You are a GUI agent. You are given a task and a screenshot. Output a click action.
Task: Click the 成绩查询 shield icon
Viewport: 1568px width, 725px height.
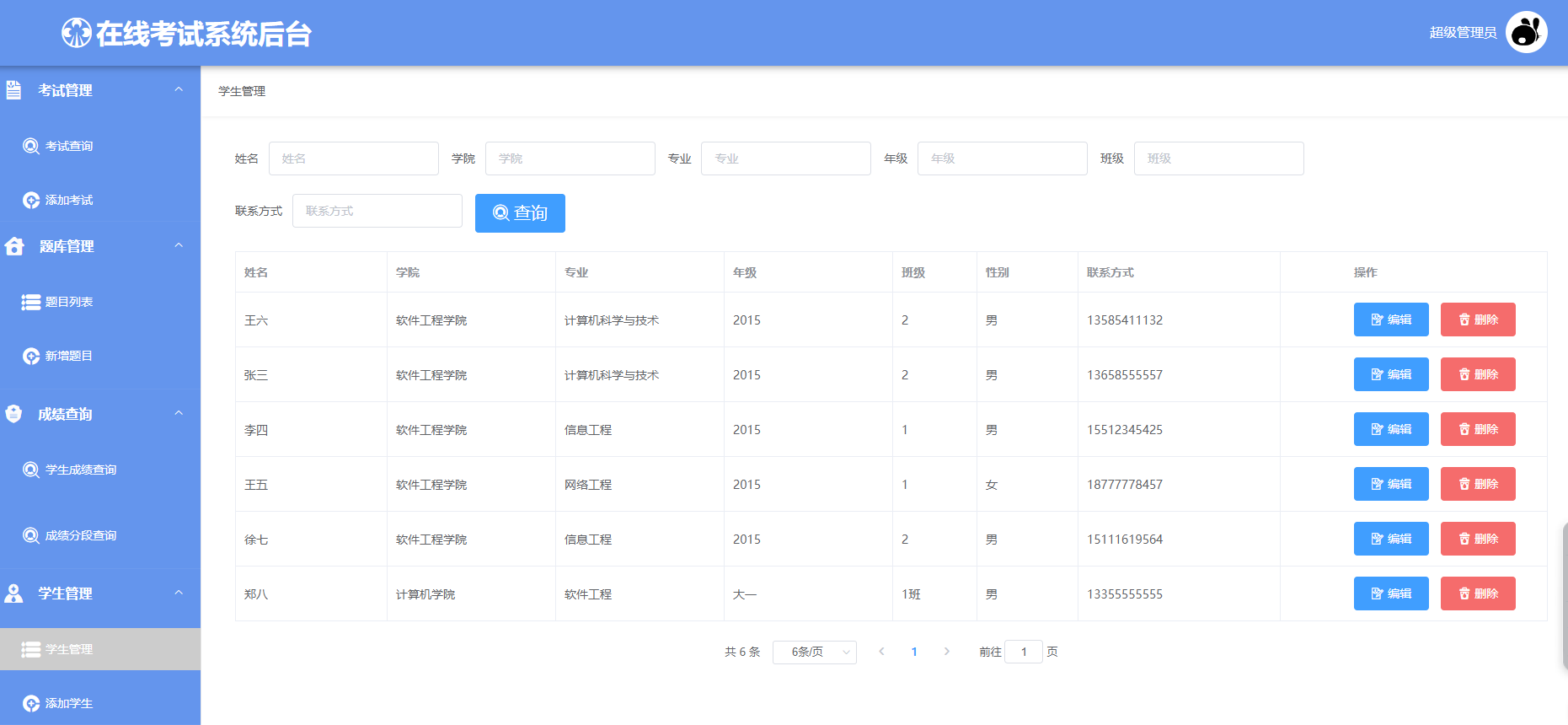(x=13, y=414)
